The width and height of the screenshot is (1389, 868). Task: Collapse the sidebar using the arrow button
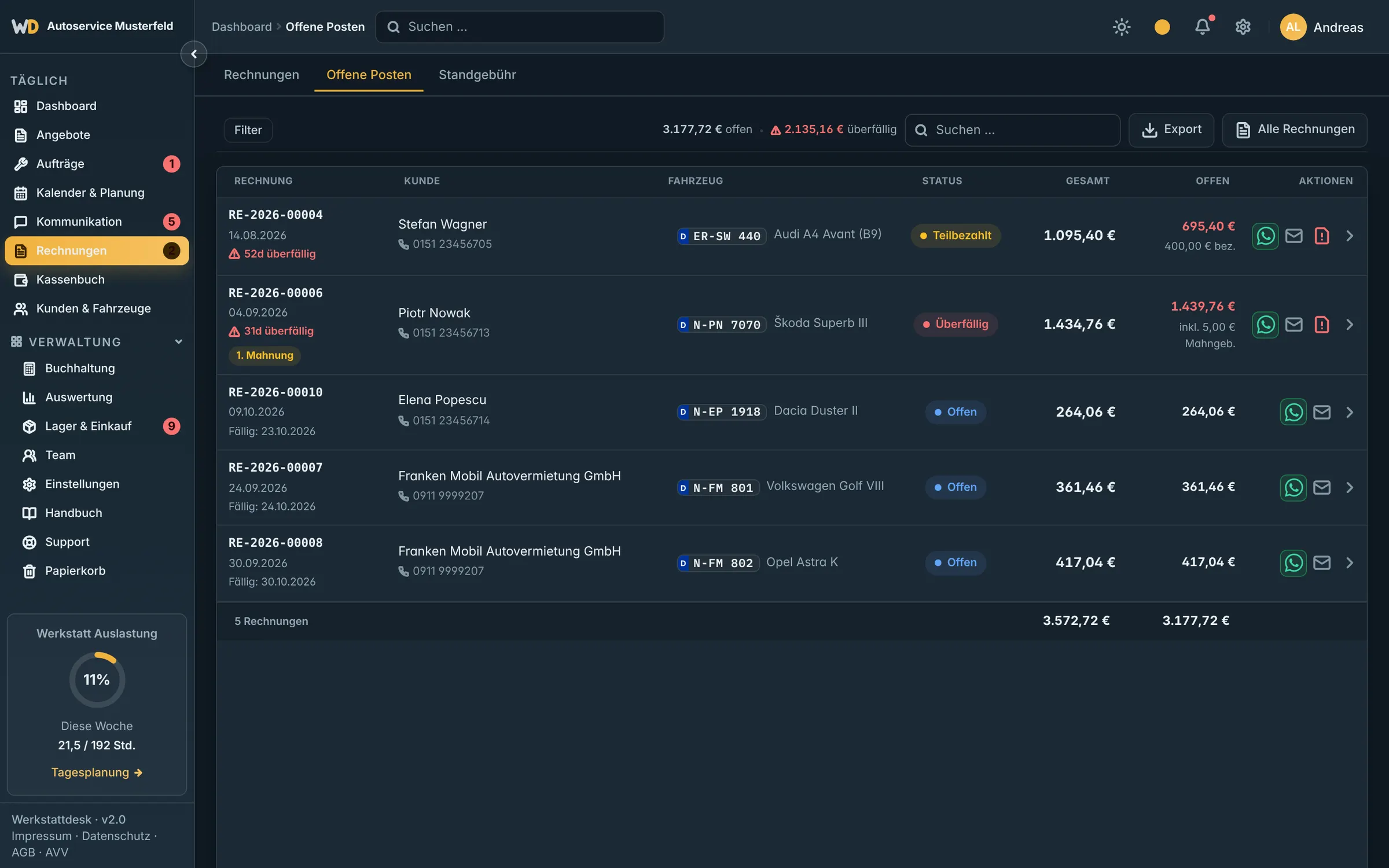pyautogui.click(x=194, y=54)
